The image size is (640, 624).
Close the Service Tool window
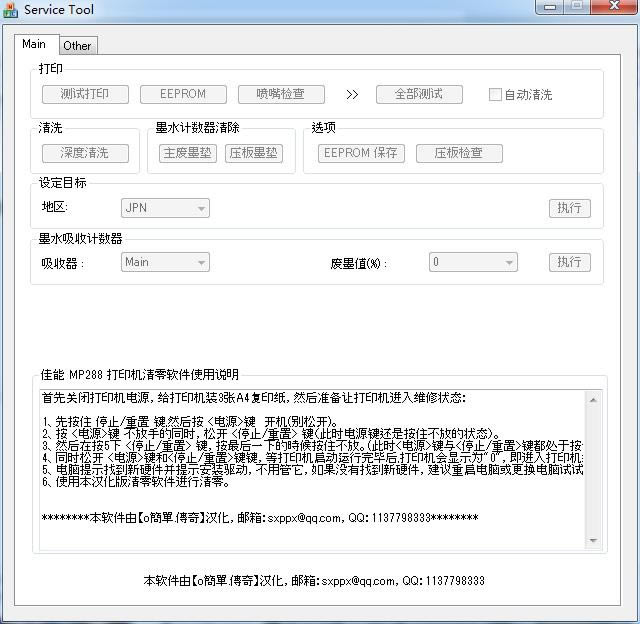[x=614, y=7]
